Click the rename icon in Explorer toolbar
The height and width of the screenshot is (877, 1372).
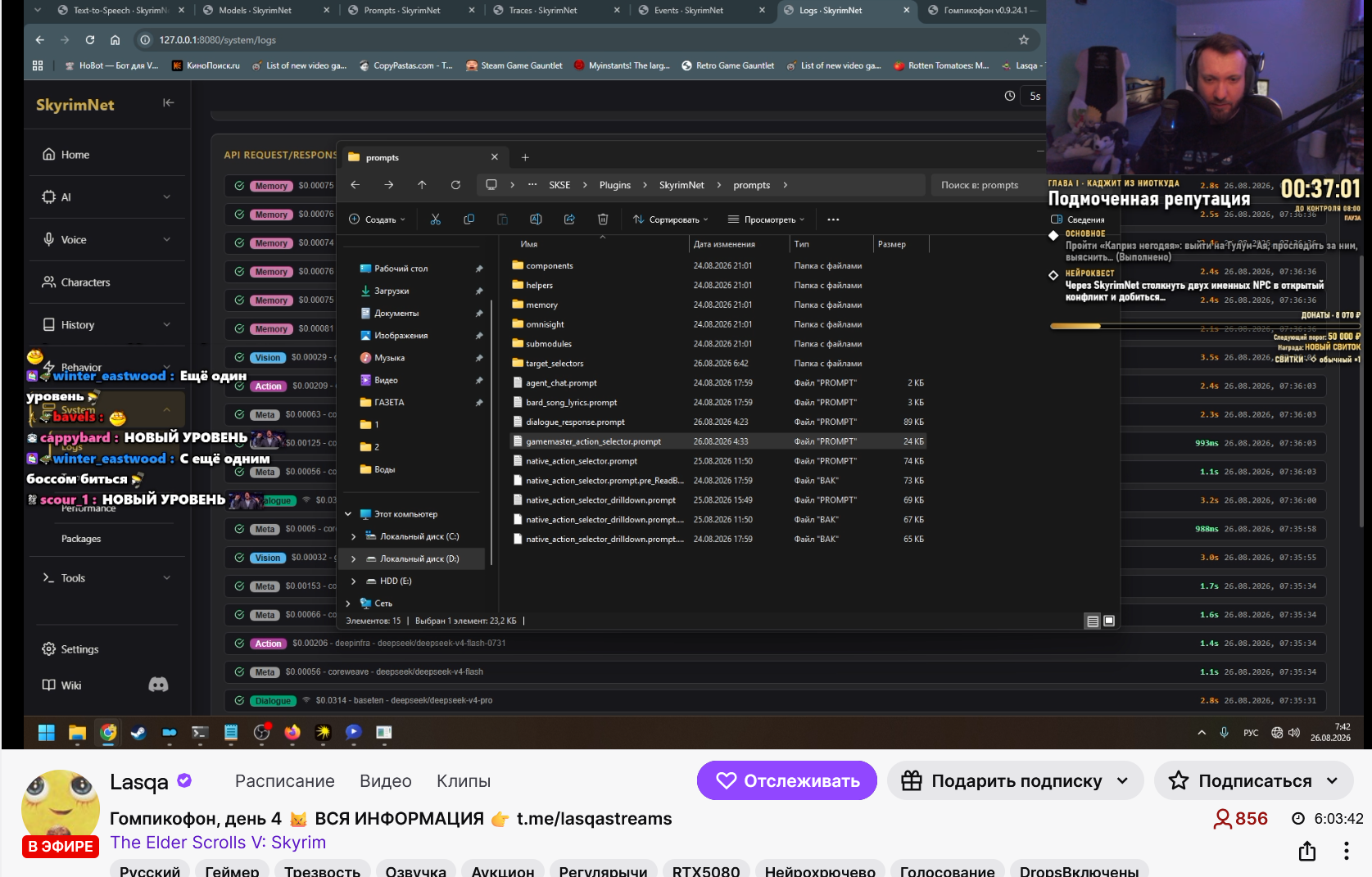(x=536, y=219)
